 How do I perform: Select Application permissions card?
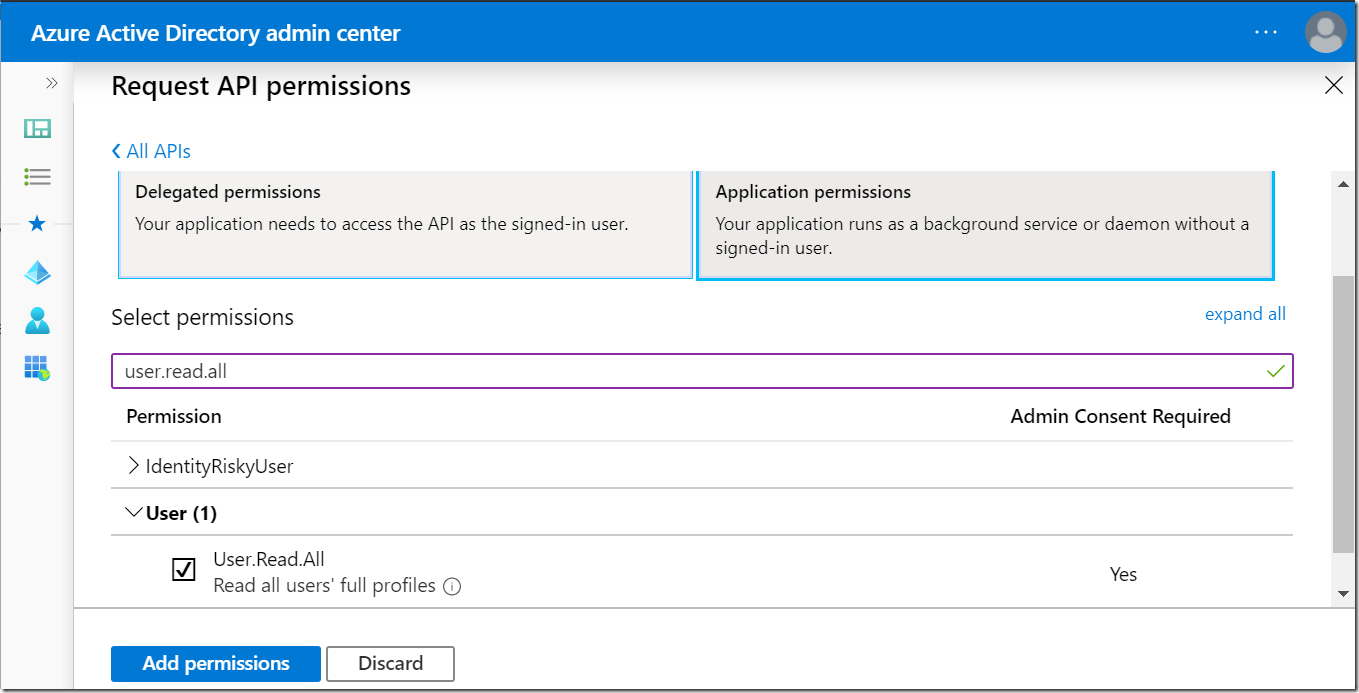tap(985, 225)
